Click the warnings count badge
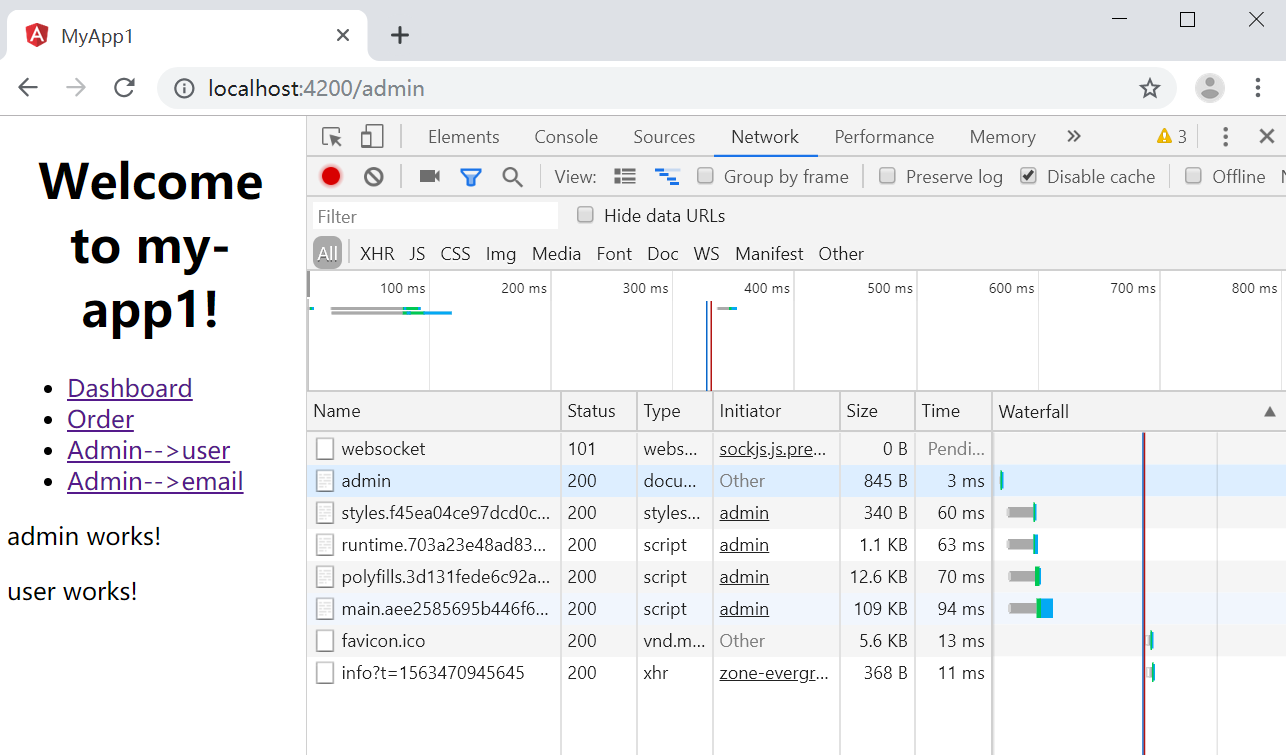This screenshot has height=755, width=1286. 1172,137
